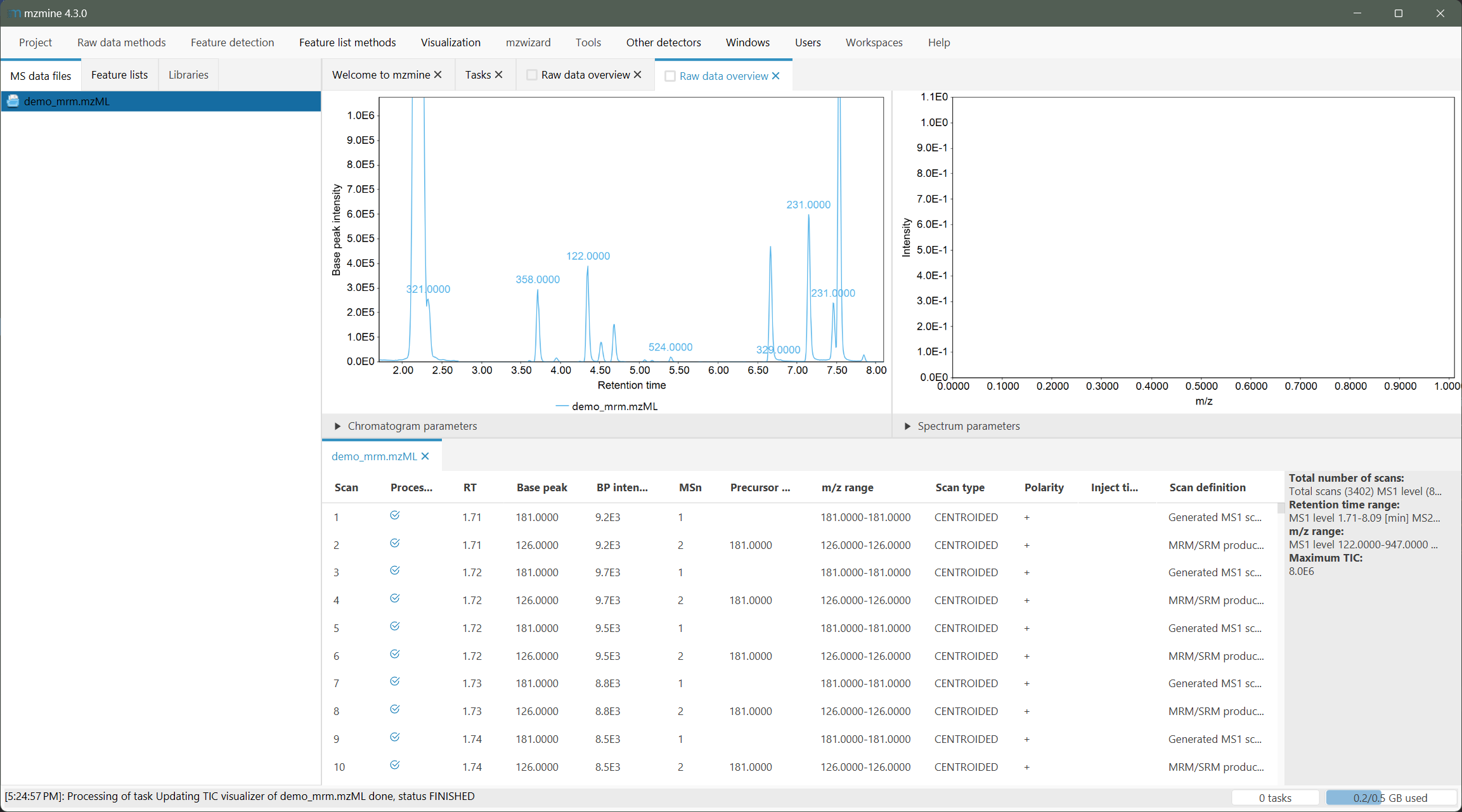Screen dimensions: 1462x812
Task: Select demo_mrm.mzML in the file list
Action: click(x=161, y=101)
